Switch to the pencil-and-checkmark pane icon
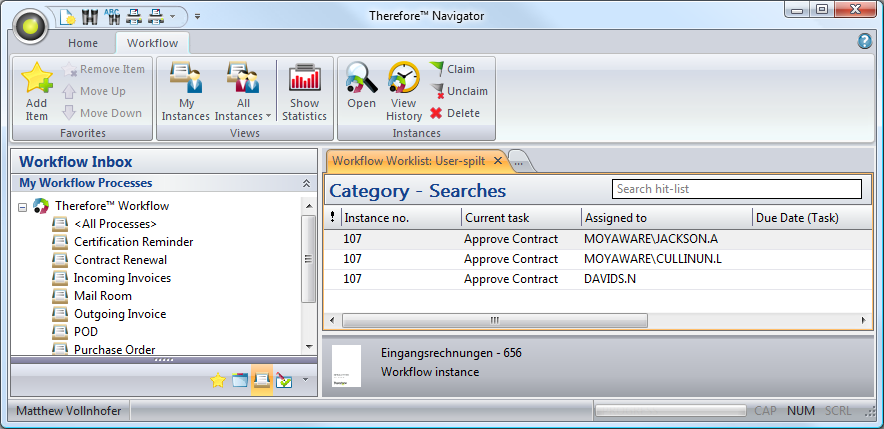884x429 pixels. (284, 381)
